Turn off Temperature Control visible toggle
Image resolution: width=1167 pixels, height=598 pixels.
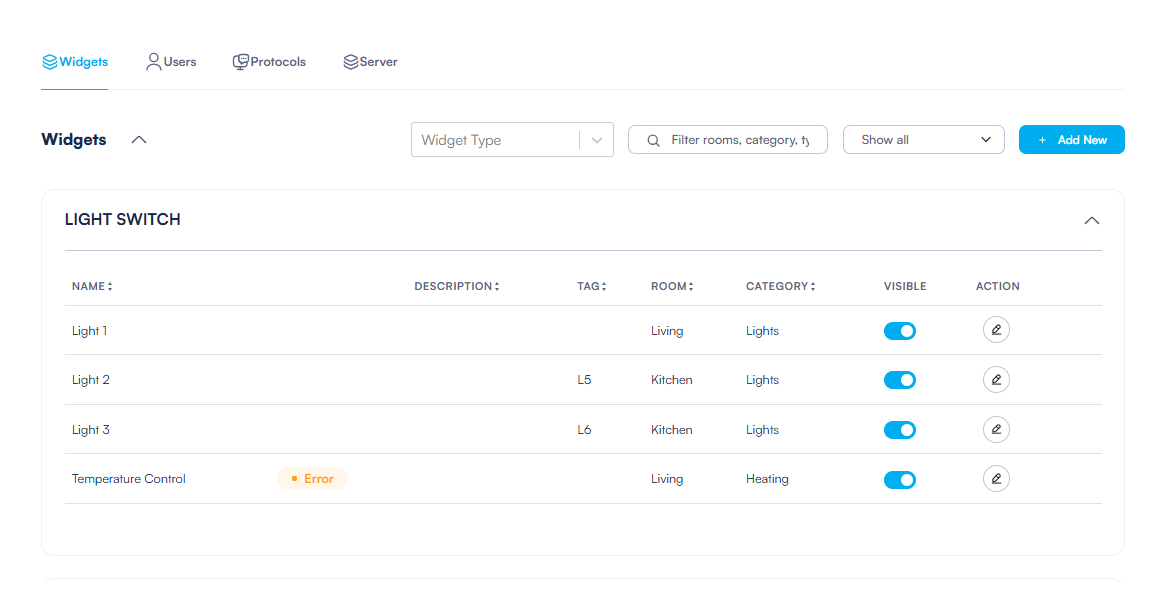(x=899, y=480)
